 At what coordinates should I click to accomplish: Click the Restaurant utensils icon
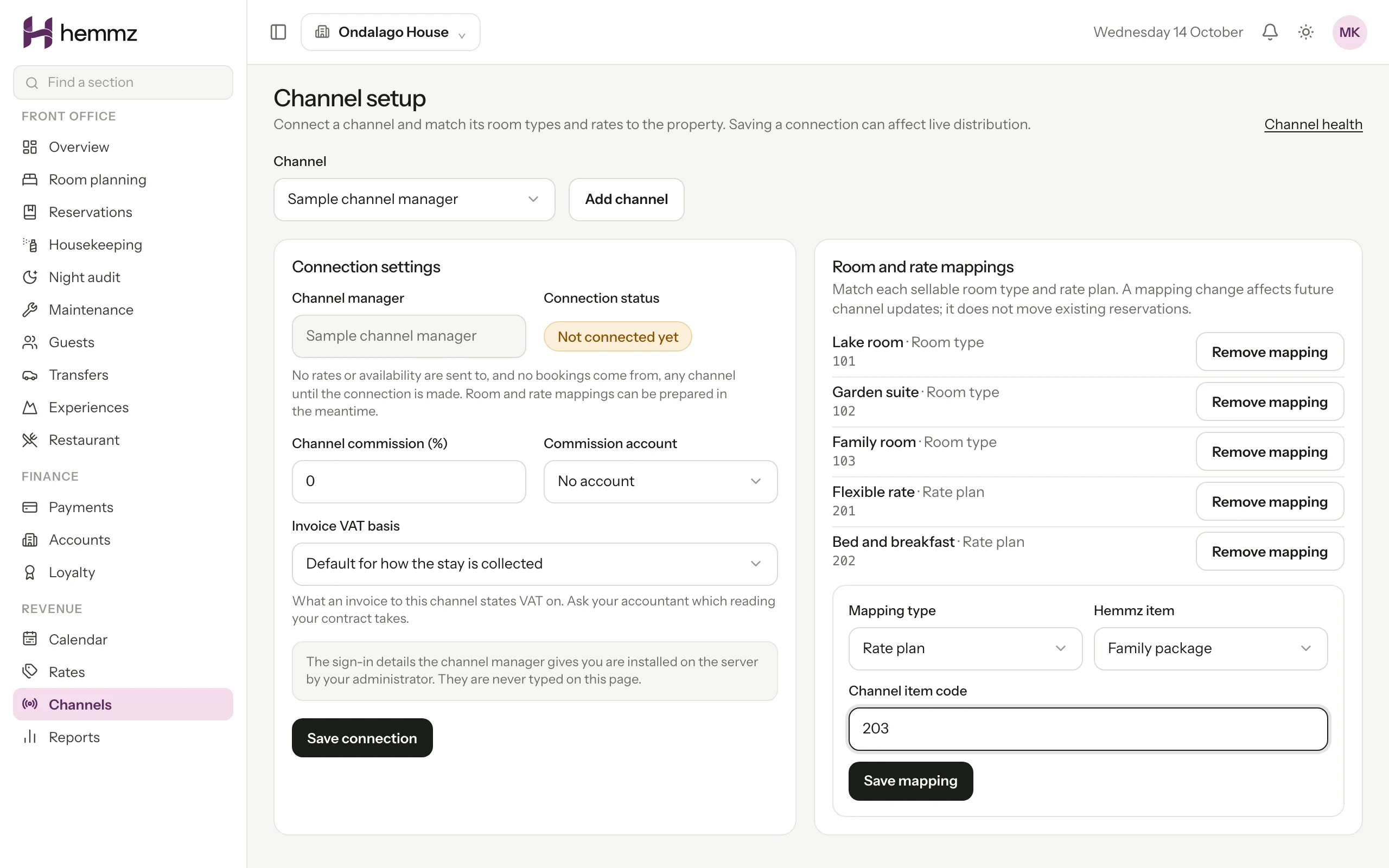pos(30,440)
